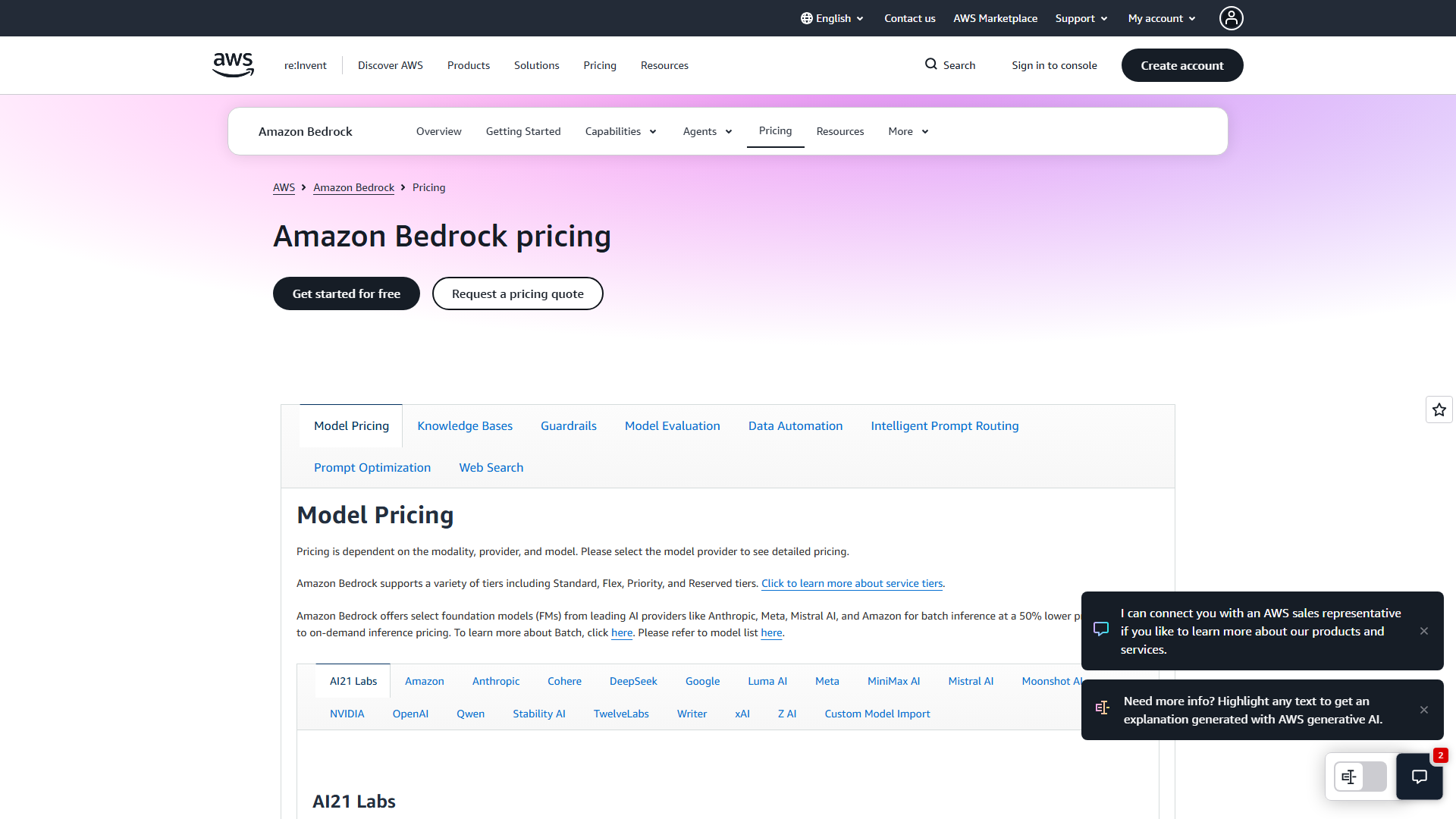
Task: Switch to Guardrails tab
Action: click(x=568, y=425)
